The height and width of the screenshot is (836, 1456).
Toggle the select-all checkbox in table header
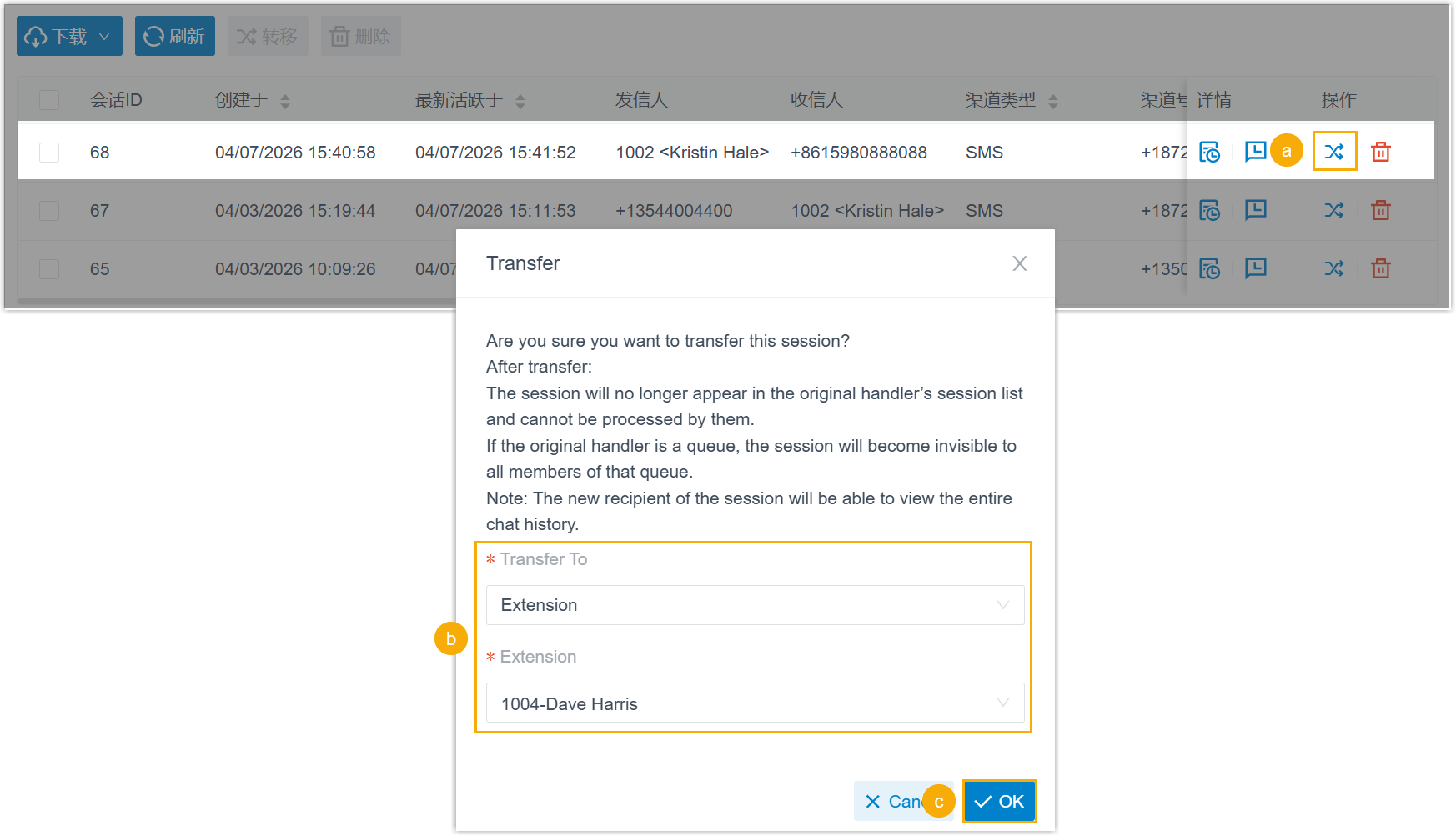49,100
